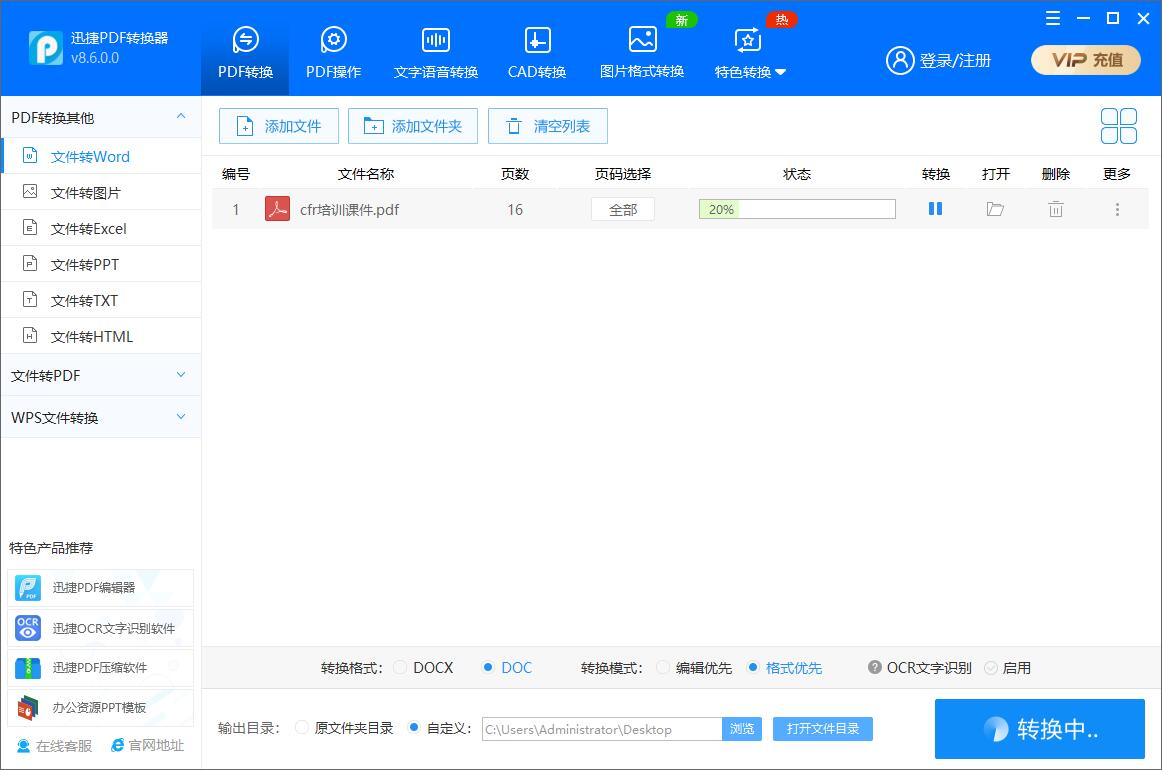Open the 文字语音转换 module
The width and height of the screenshot is (1162, 770).
435,50
